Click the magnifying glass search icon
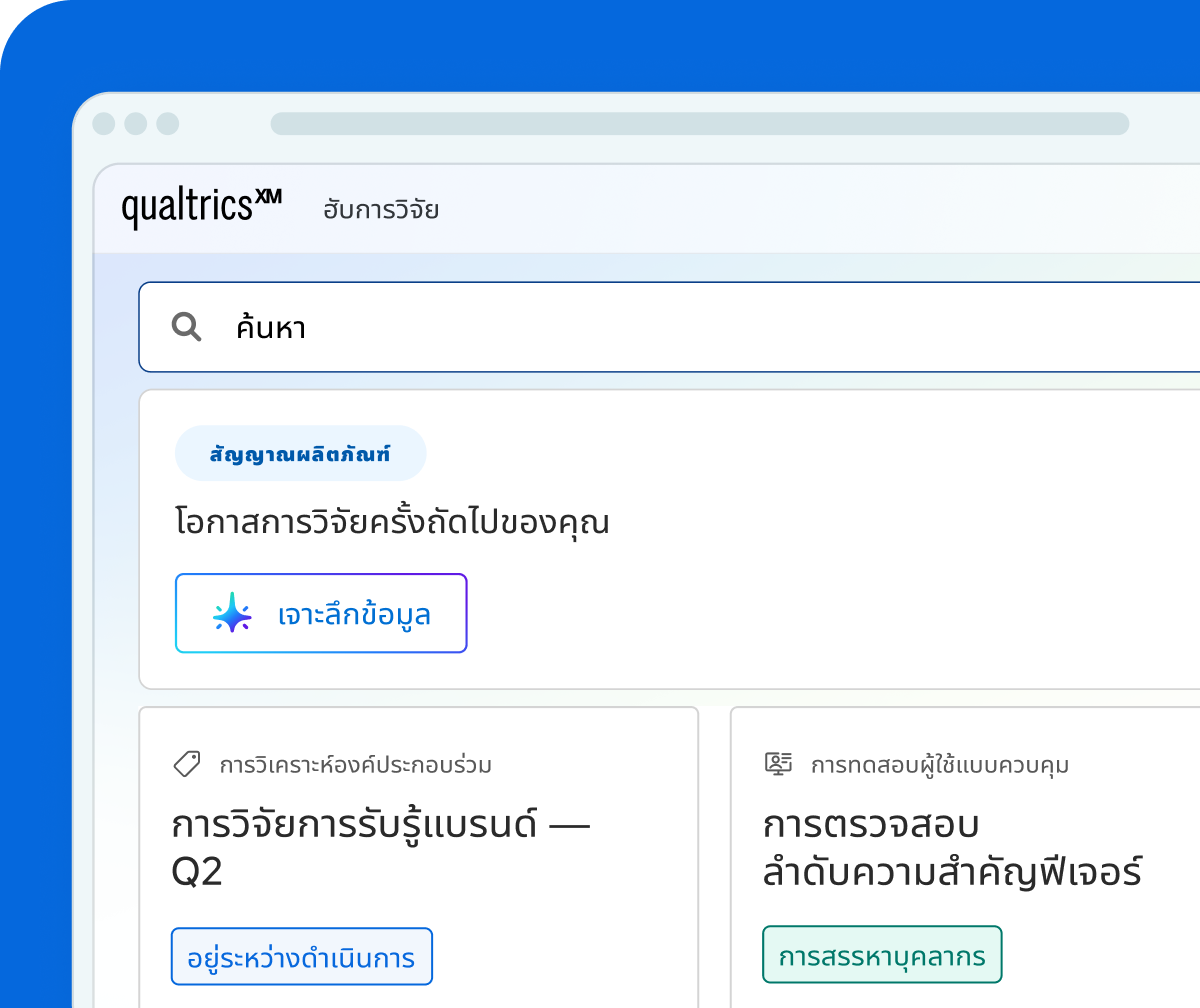 coord(186,327)
